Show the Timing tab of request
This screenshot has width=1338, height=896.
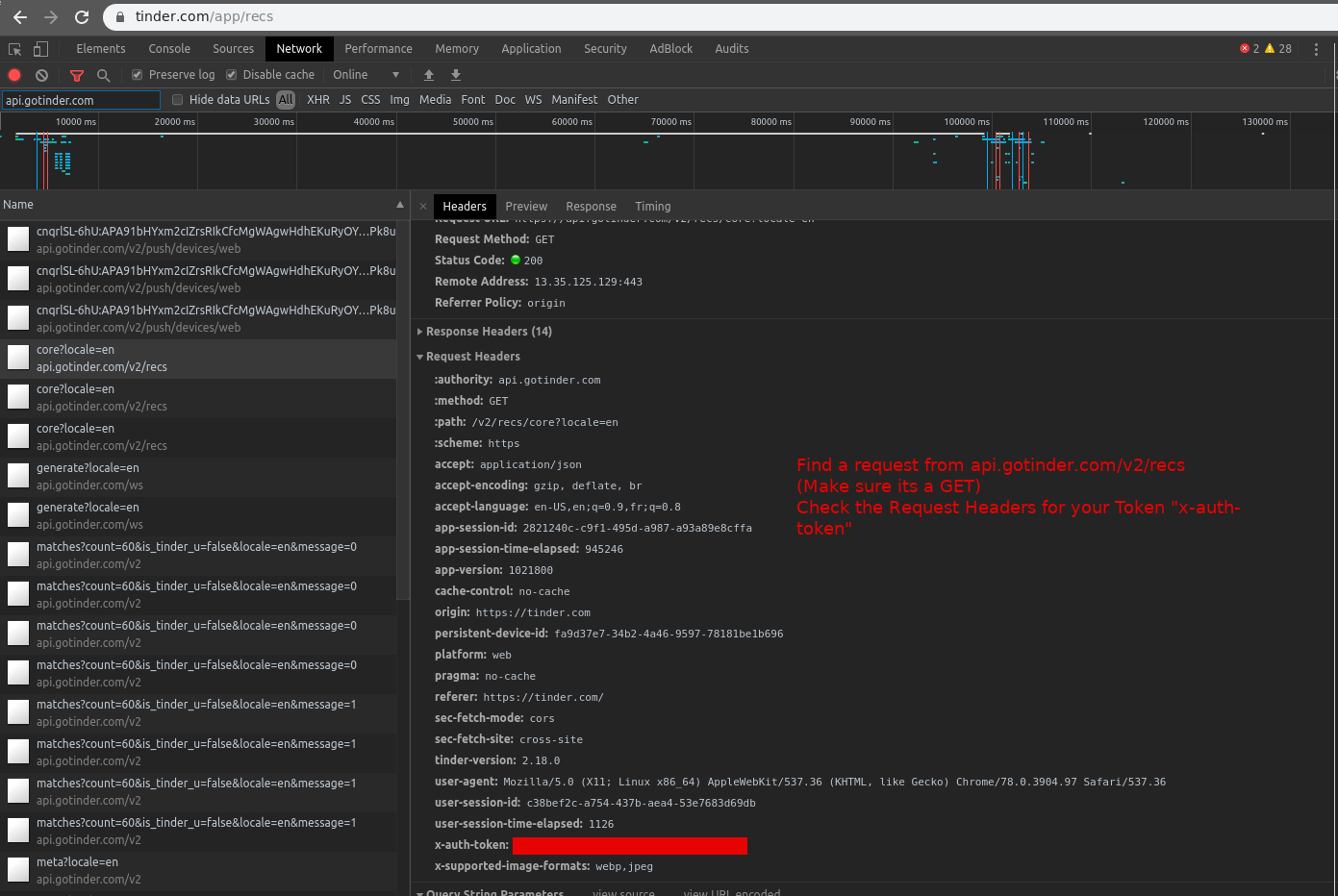point(653,207)
